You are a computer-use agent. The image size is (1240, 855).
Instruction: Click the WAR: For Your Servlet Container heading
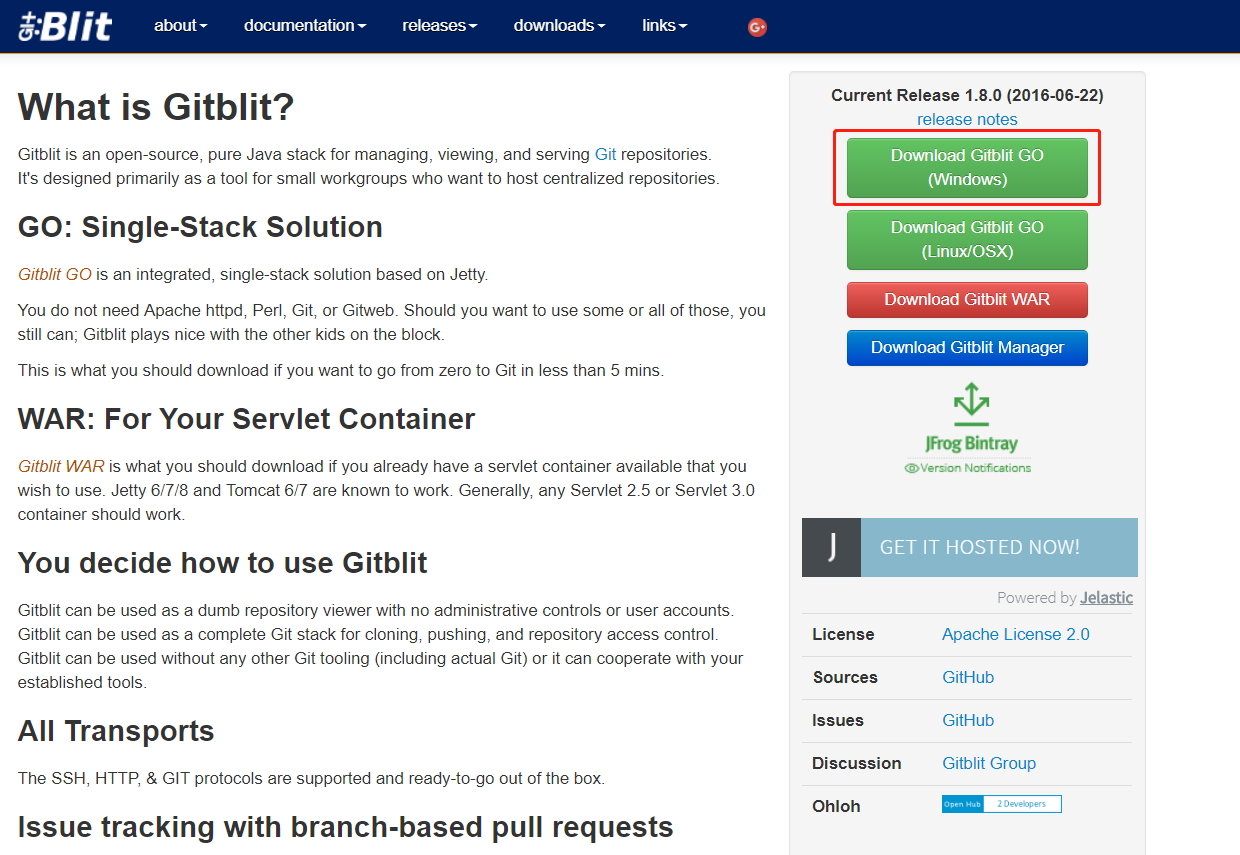[x=246, y=419]
